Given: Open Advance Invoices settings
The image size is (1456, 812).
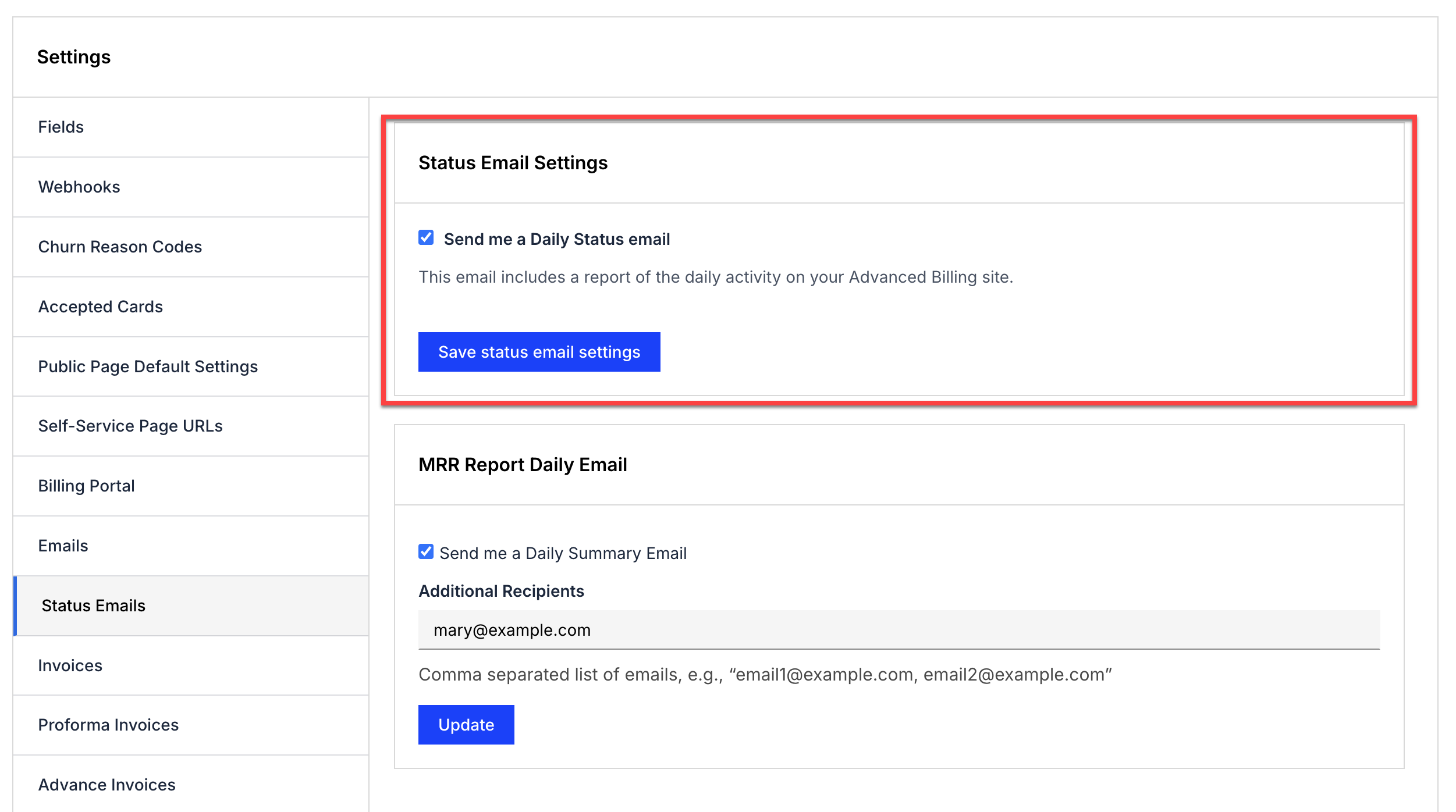Looking at the screenshot, I should (x=191, y=785).
